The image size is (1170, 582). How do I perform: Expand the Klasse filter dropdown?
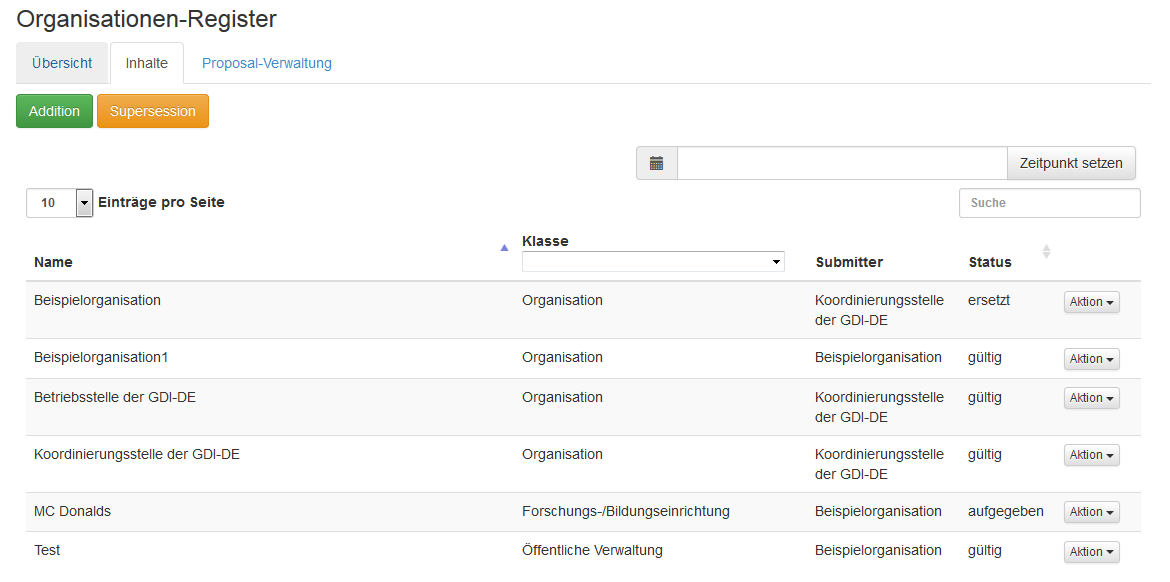(x=653, y=262)
